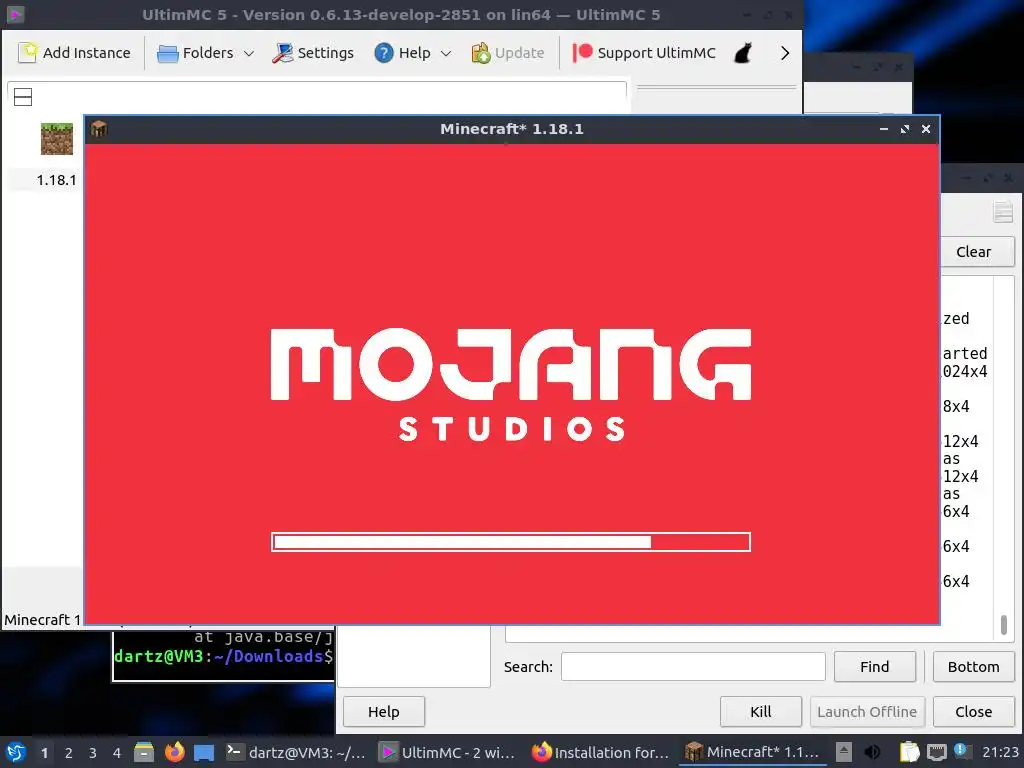Launch Firefox from panel quick launch
Viewport: 1024px width, 768px height.
pyautogui.click(x=174, y=752)
